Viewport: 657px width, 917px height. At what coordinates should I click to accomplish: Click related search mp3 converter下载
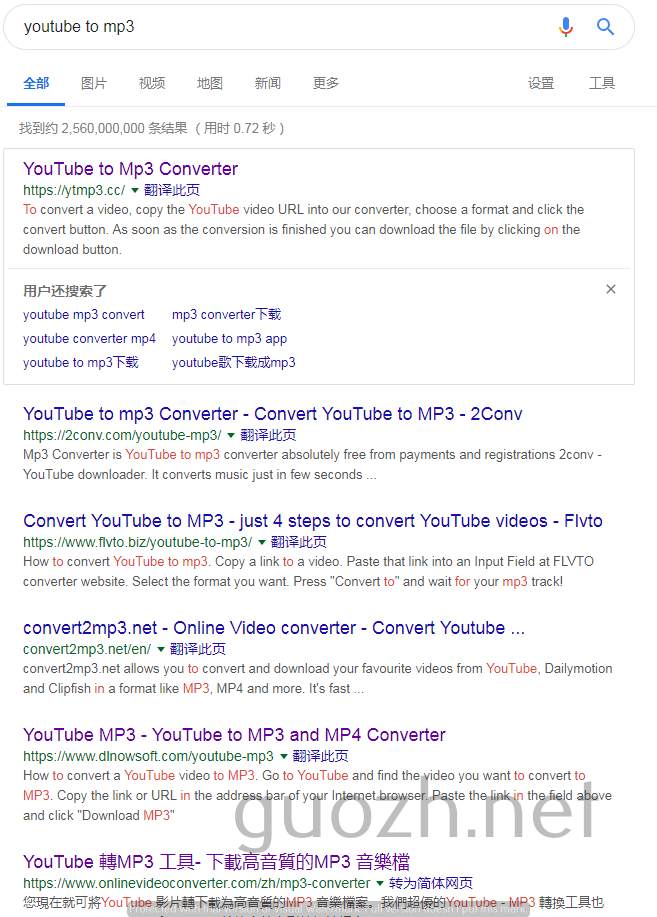tap(226, 315)
